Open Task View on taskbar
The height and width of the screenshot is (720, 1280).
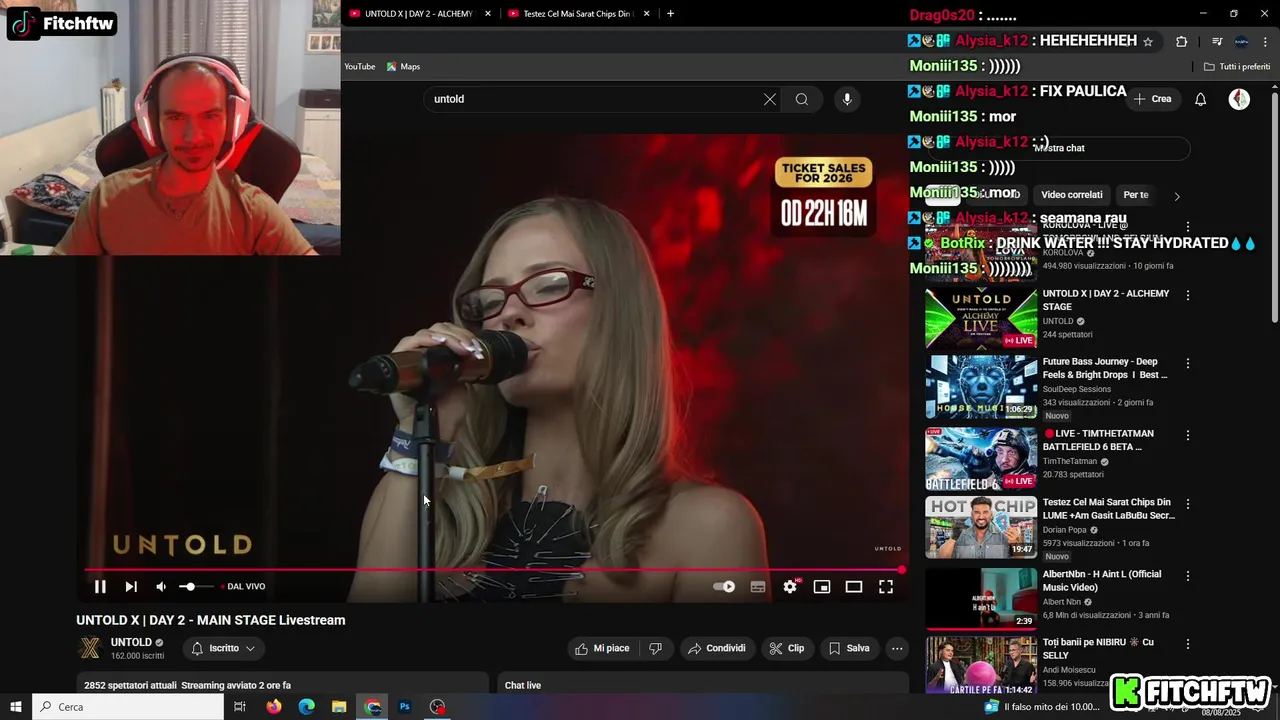[x=240, y=707]
